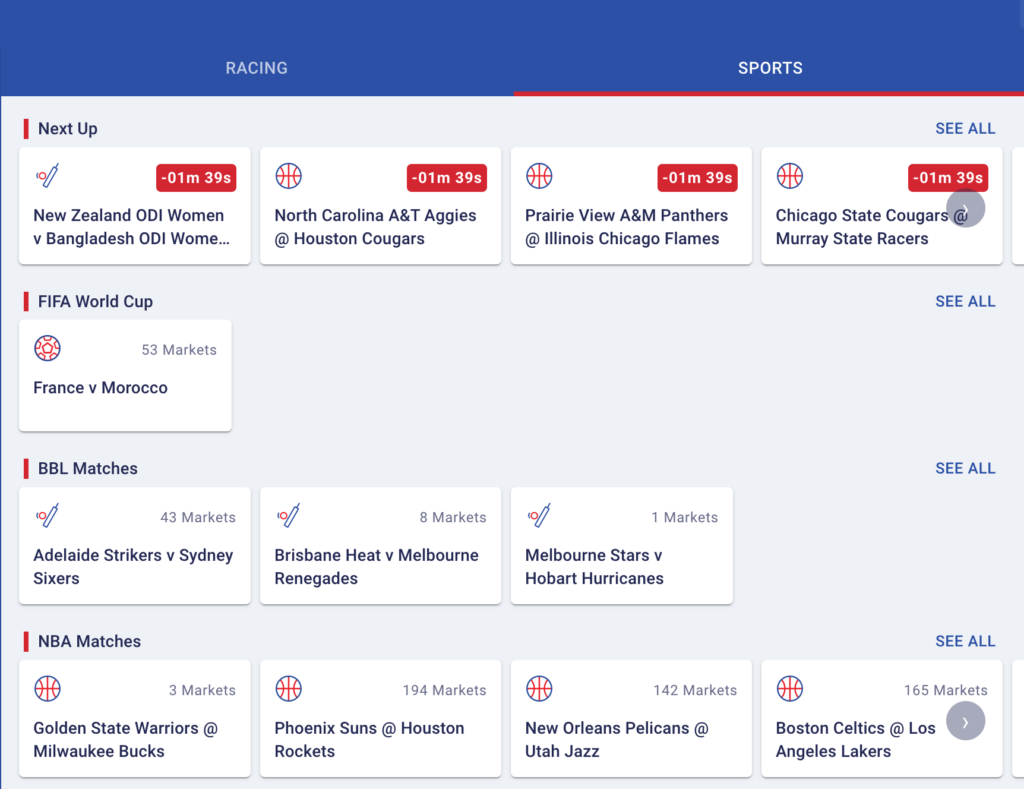Screen dimensions: 1024x789
Task: Click basketball icon on Prairie View A&M Panthers card
Action: tap(539, 176)
